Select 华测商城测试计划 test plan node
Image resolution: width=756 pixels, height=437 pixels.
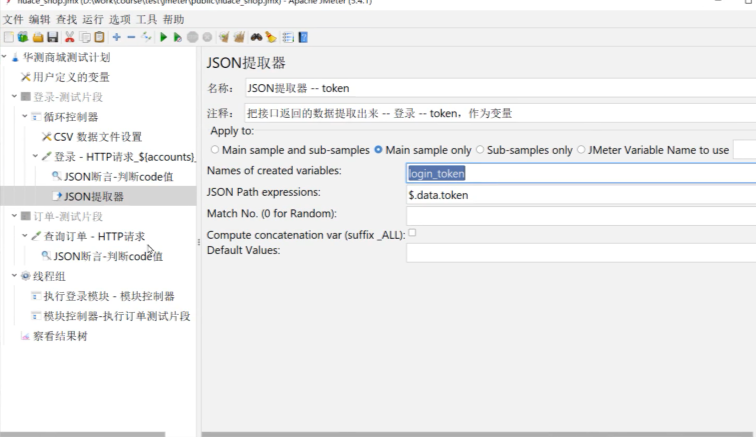pos(66,57)
